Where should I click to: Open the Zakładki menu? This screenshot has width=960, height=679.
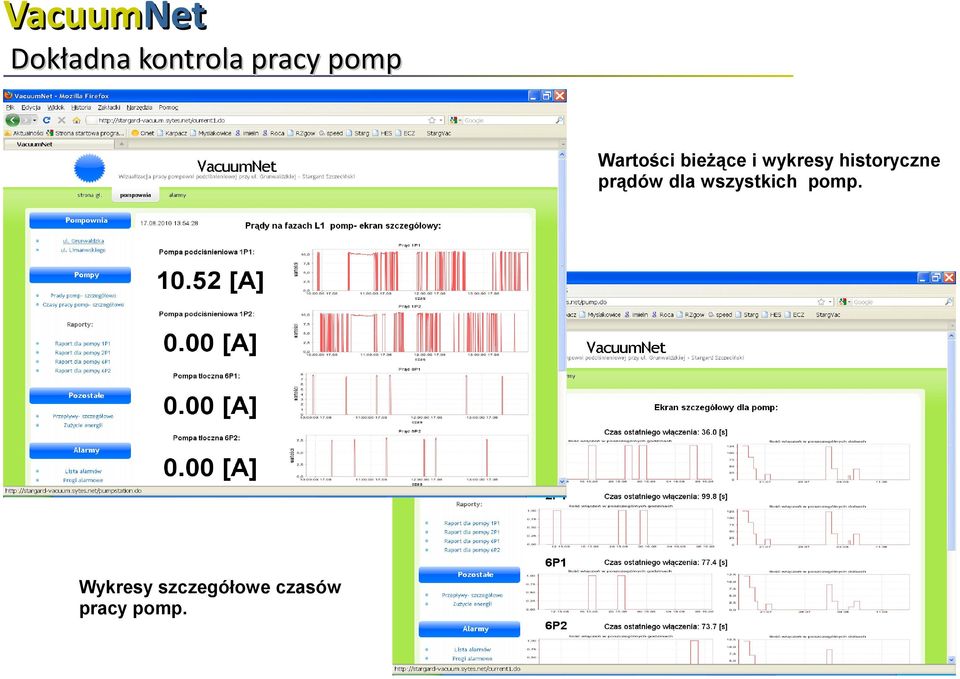coord(109,107)
